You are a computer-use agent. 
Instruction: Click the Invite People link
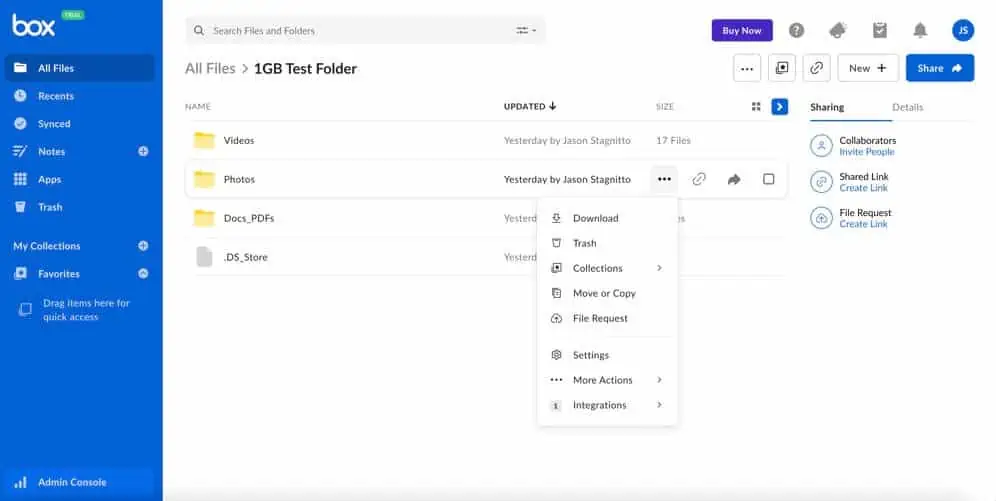tap(866, 152)
